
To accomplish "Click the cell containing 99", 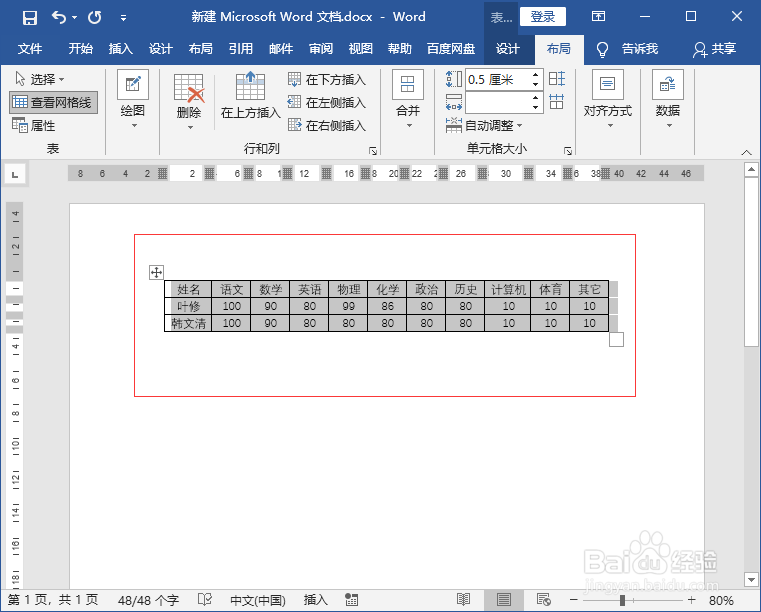I will pos(348,306).
